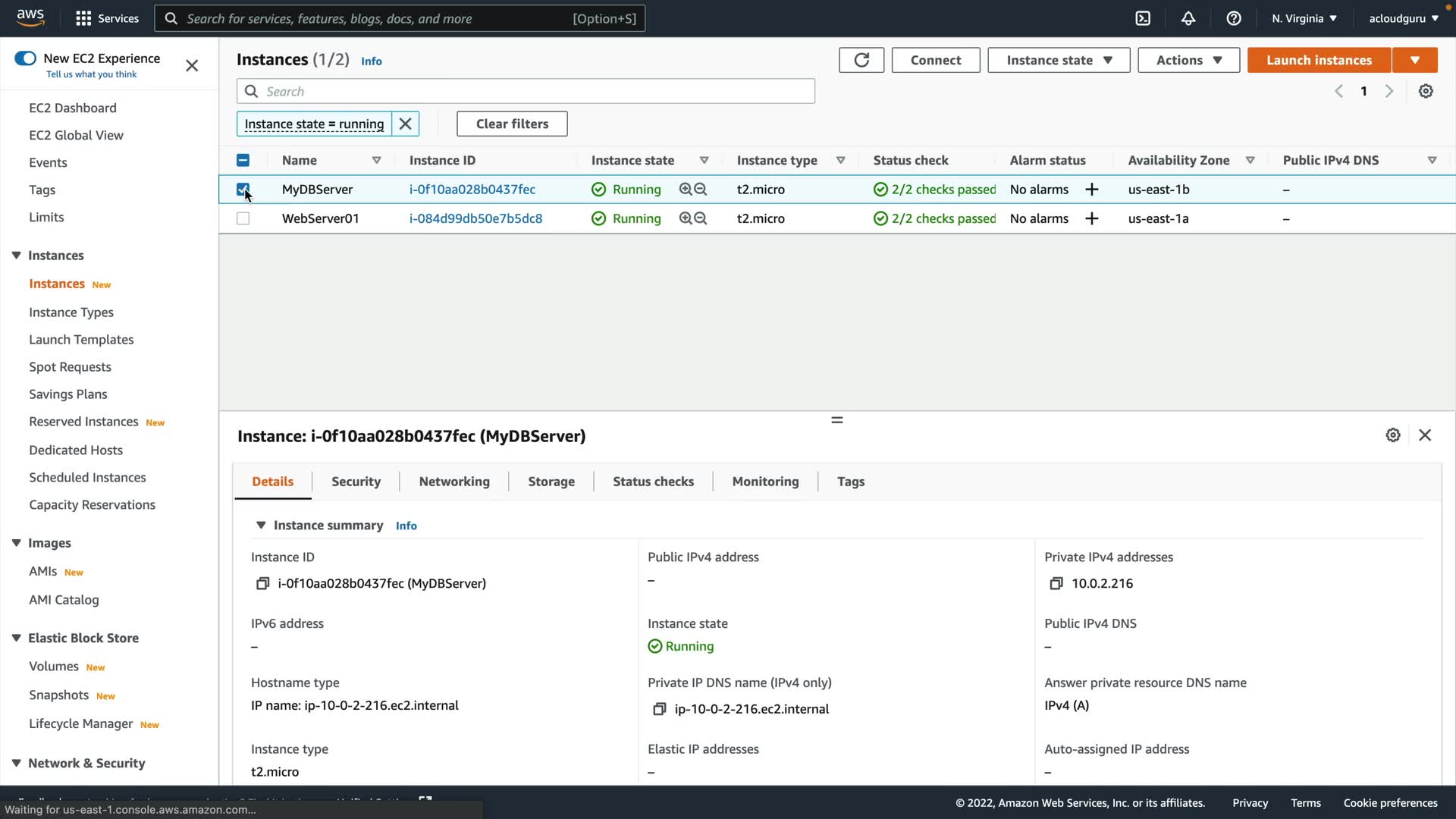Open the Actions dropdown menu
1456x819 pixels.
1188,60
